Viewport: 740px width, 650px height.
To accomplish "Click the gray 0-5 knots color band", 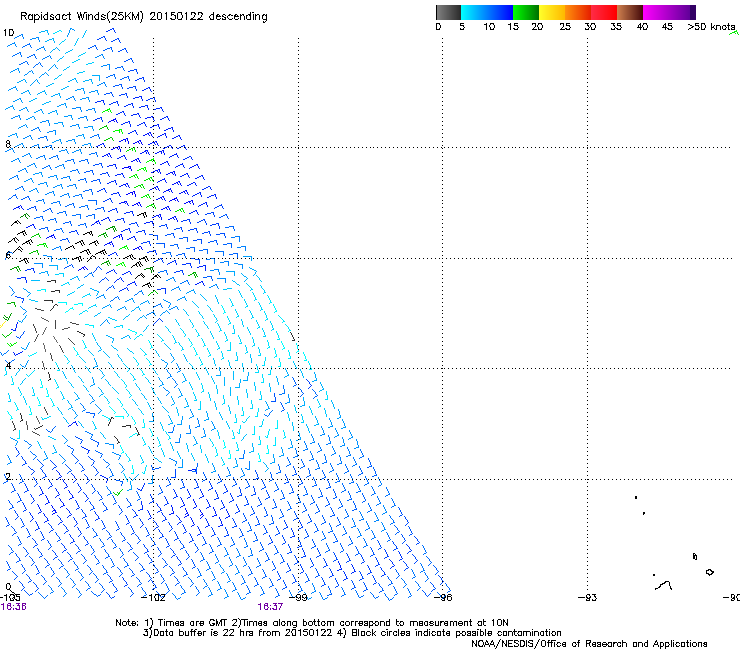I will 448,12.
